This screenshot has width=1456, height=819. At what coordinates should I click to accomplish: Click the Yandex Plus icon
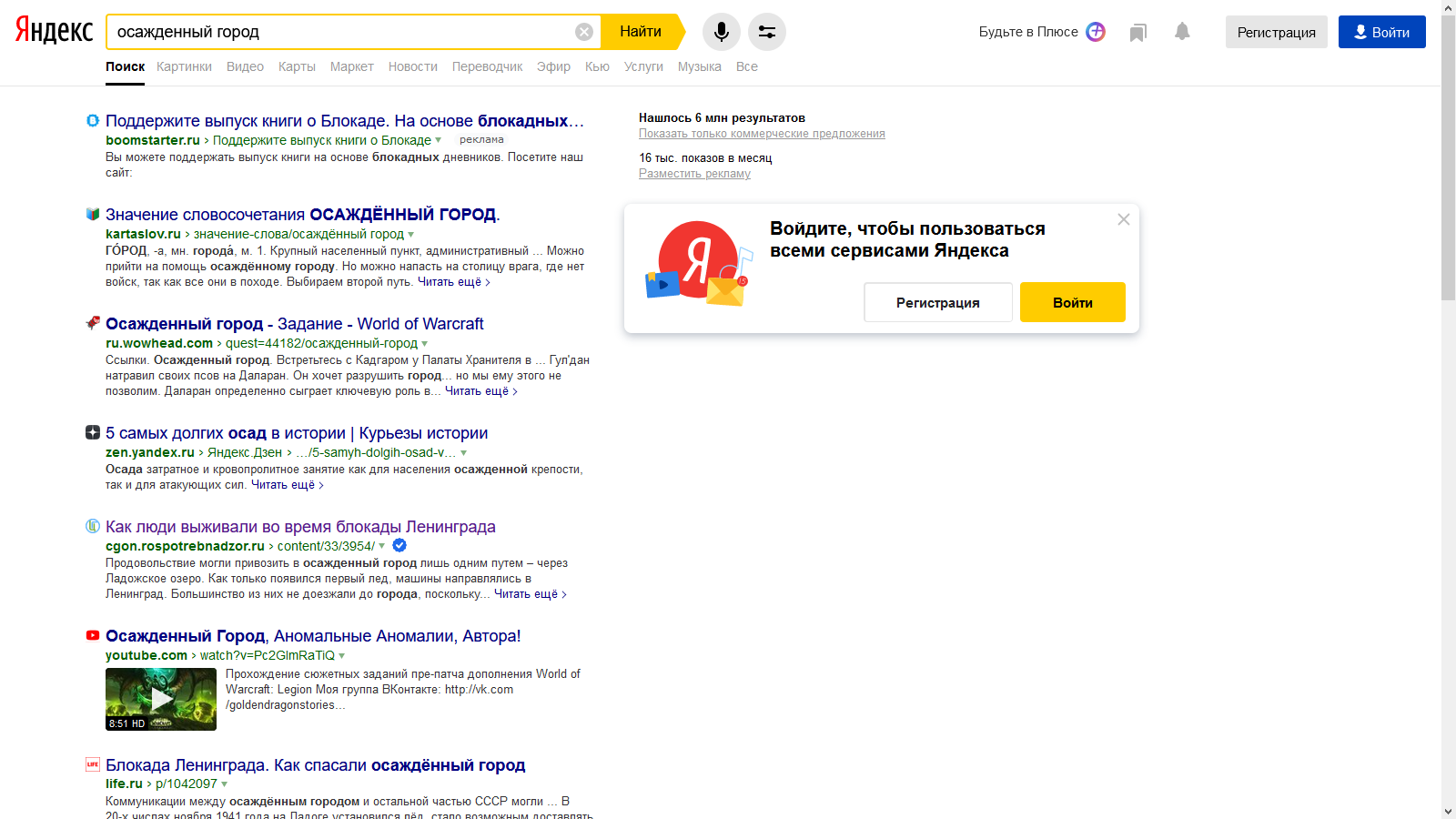coord(1096,32)
